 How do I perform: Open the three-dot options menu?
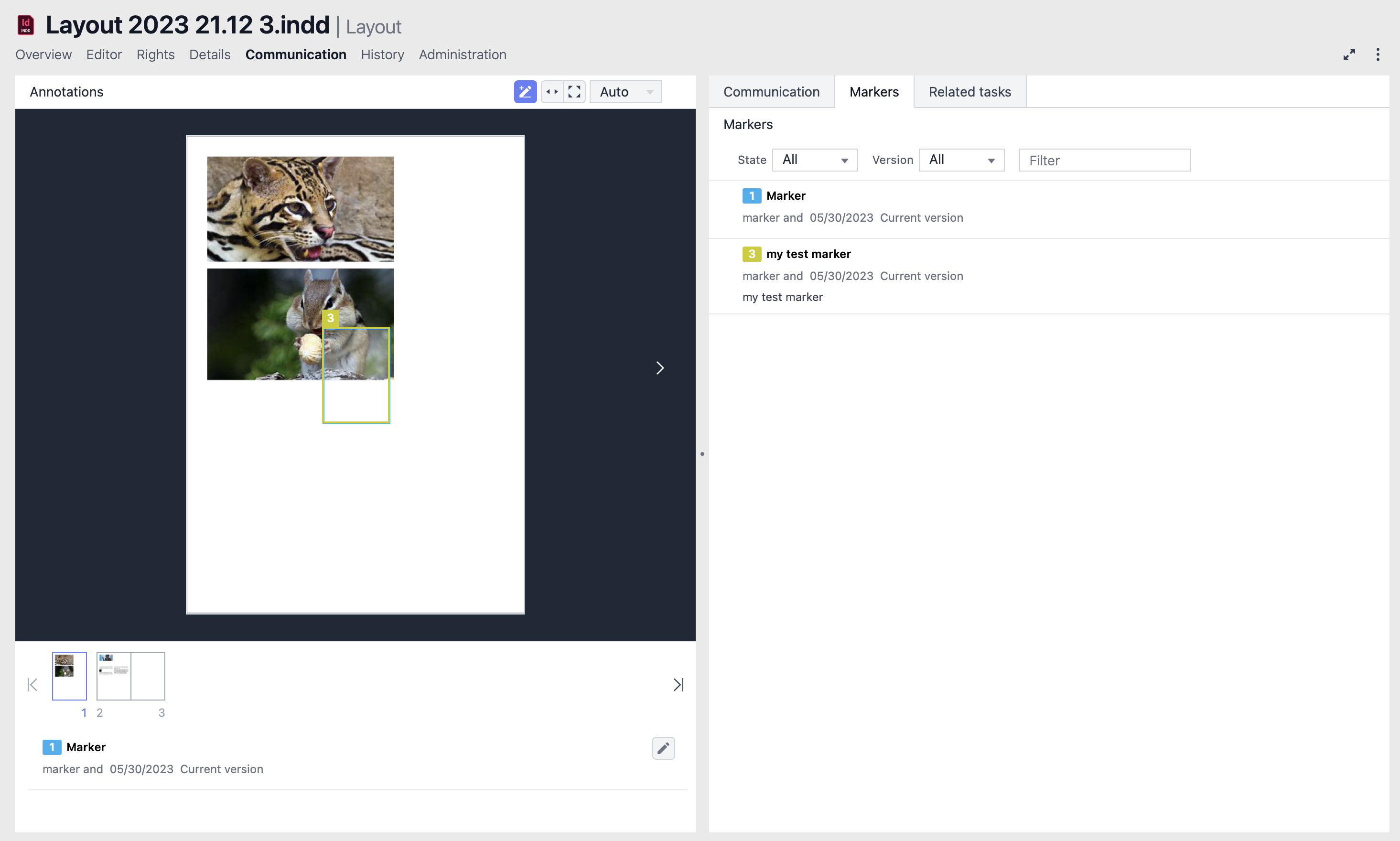(1378, 54)
